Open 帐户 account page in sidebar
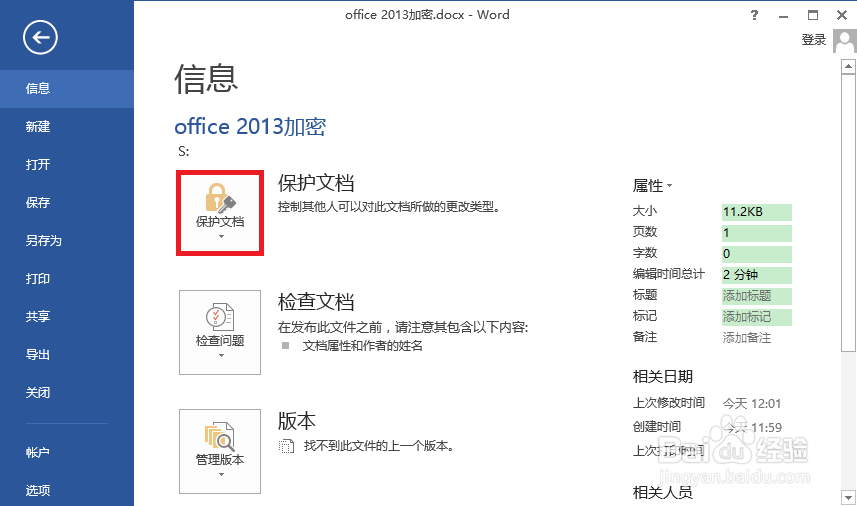The width and height of the screenshot is (857, 506). (67, 452)
